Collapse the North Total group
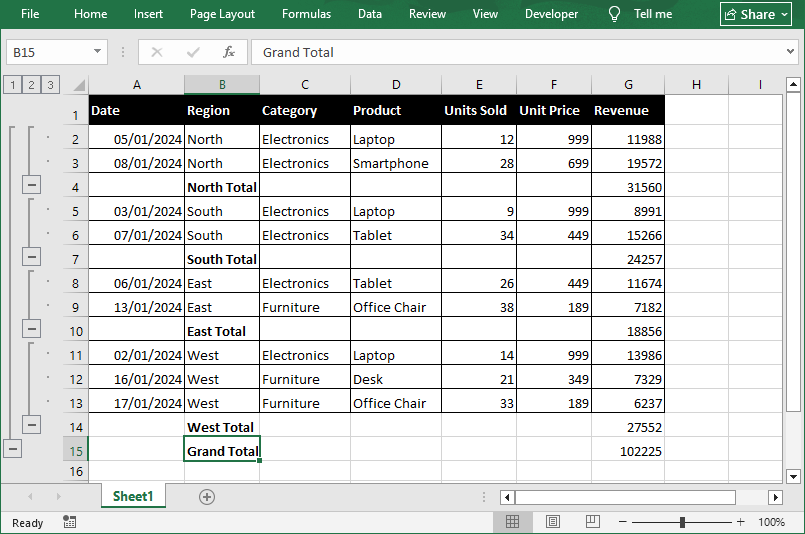This screenshot has width=805, height=534. point(31,184)
